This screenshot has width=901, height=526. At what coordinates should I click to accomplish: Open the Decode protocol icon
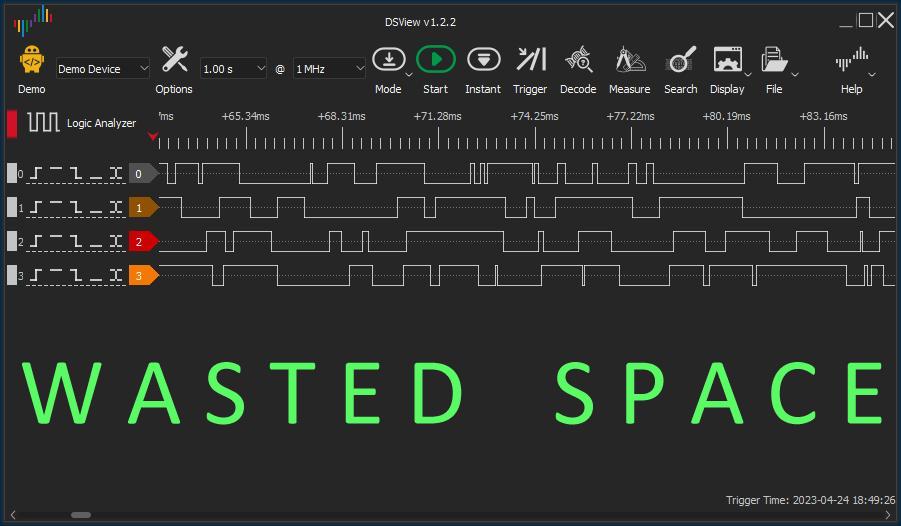(x=579, y=59)
